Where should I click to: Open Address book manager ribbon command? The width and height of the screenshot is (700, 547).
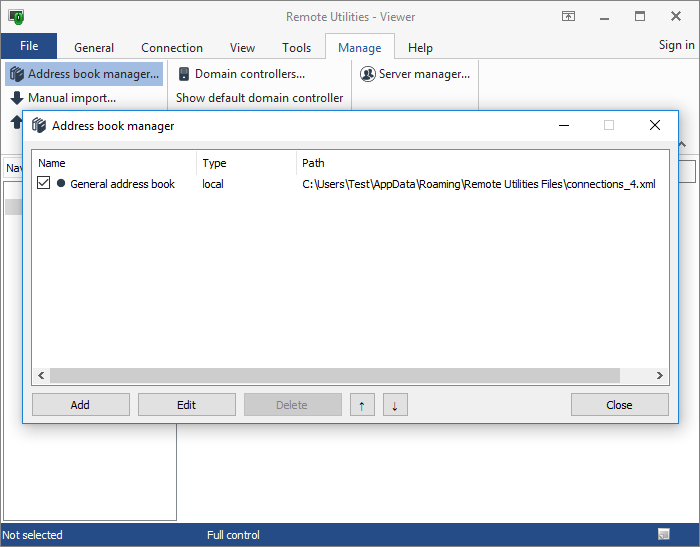click(x=84, y=74)
